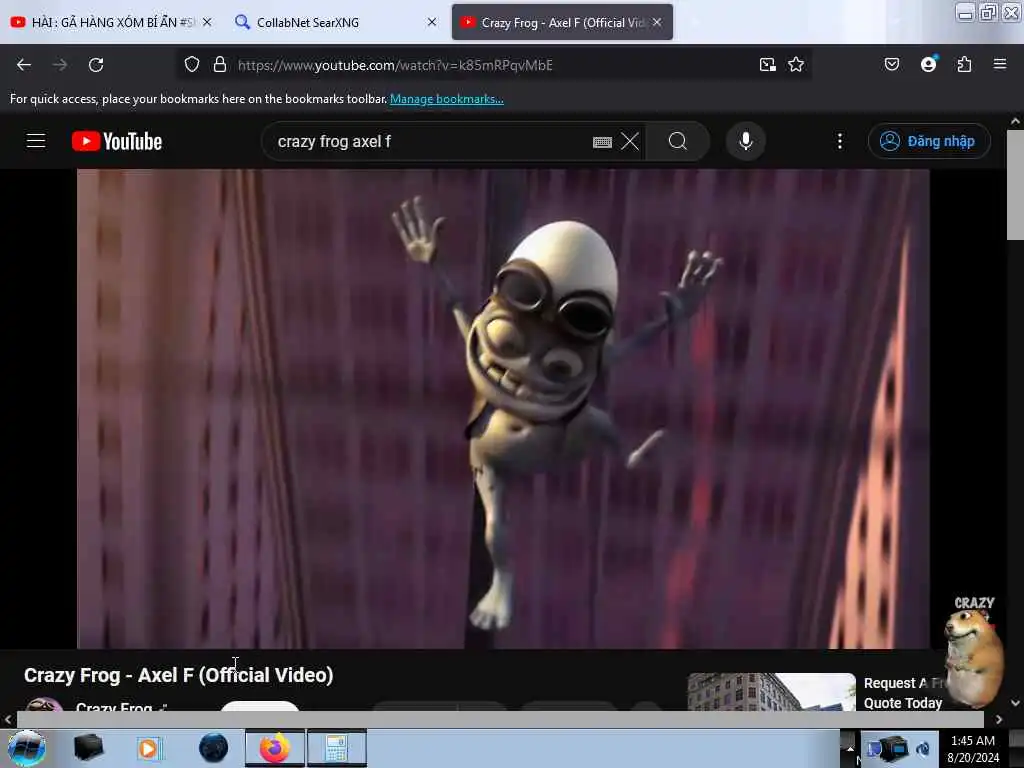
Task: Close the HÀI: GÃ HÀNG XÓM tab
Action: [x=207, y=22]
